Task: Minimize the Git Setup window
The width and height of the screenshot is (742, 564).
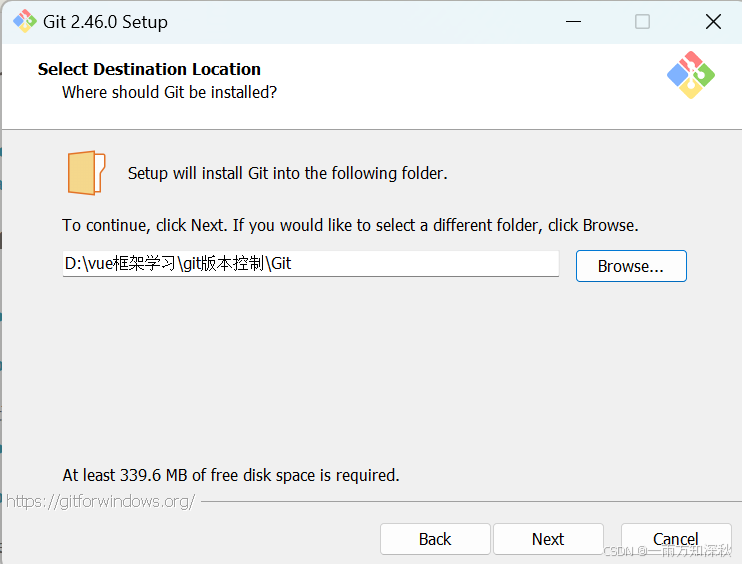Action: point(573,21)
